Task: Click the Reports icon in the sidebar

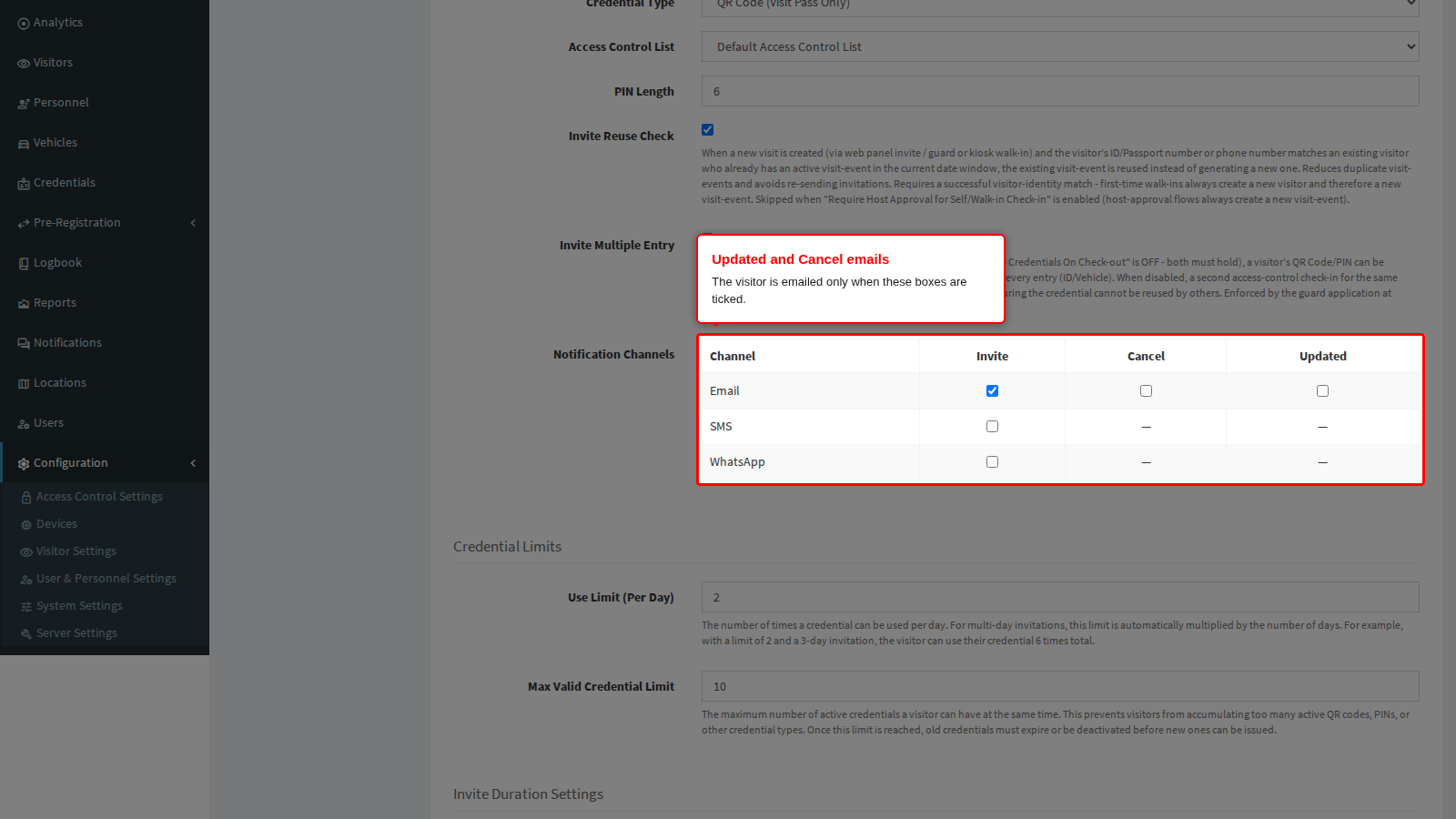Action: point(24,304)
